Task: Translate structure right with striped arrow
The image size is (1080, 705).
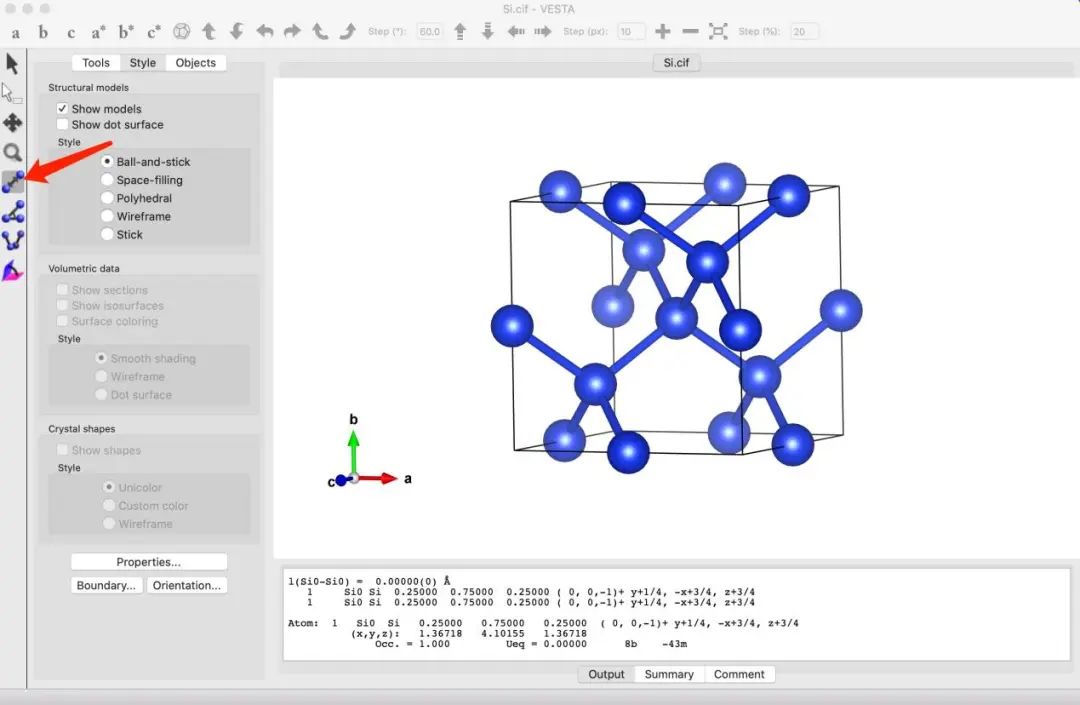Action: (x=543, y=31)
